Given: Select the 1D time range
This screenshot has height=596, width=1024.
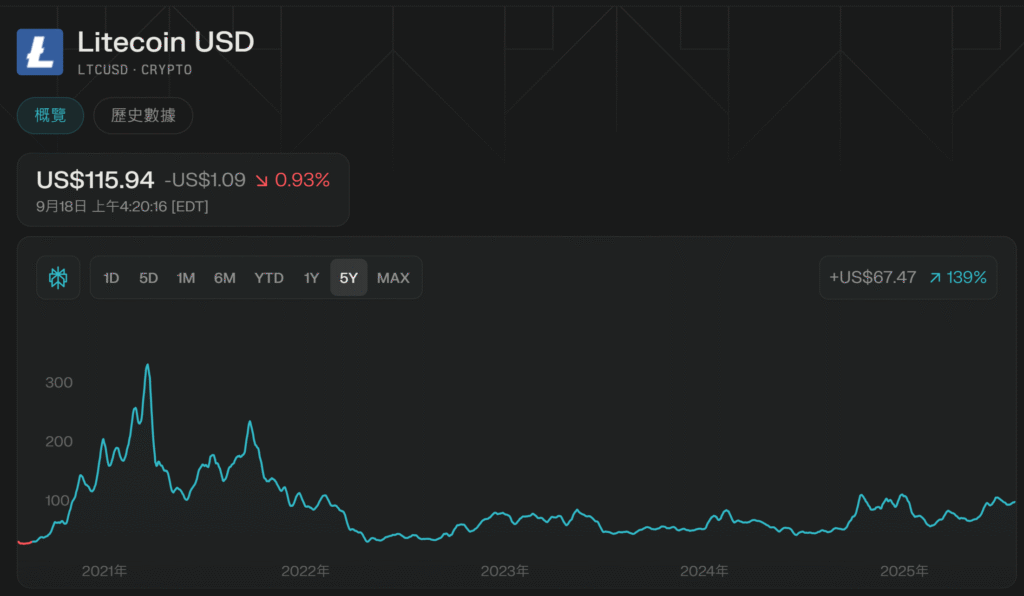Looking at the screenshot, I should [111, 278].
